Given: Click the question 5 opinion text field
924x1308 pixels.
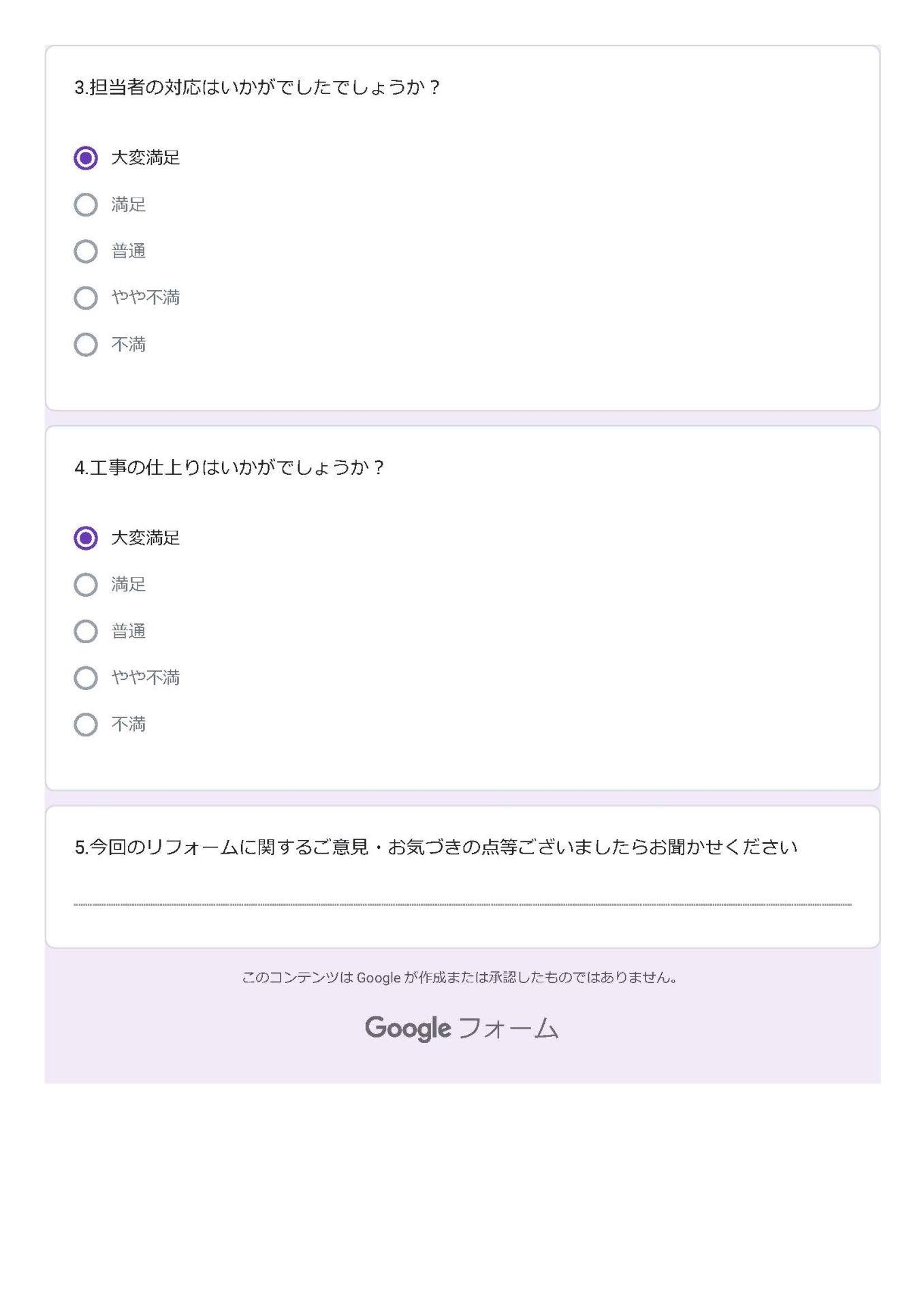Looking at the screenshot, I should [462, 896].
